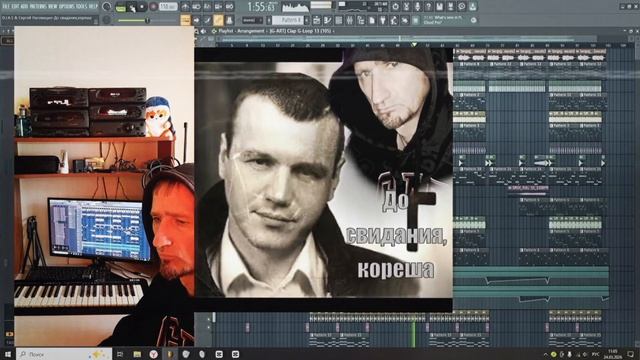Toggle loop recording icon
The image size is (640, 360).
pyautogui.click(x=229, y=7)
